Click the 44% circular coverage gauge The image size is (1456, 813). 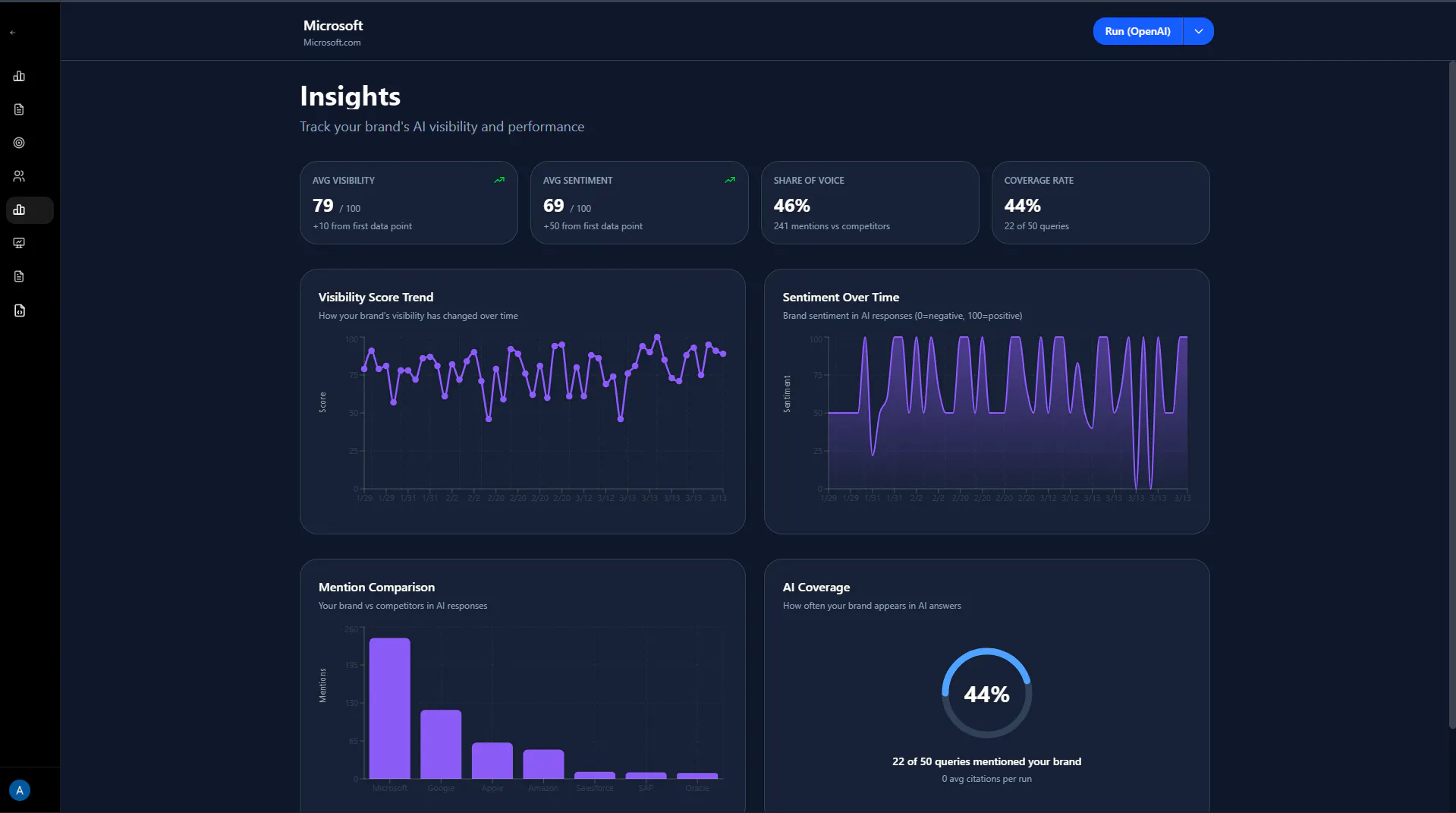coord(986,693)
